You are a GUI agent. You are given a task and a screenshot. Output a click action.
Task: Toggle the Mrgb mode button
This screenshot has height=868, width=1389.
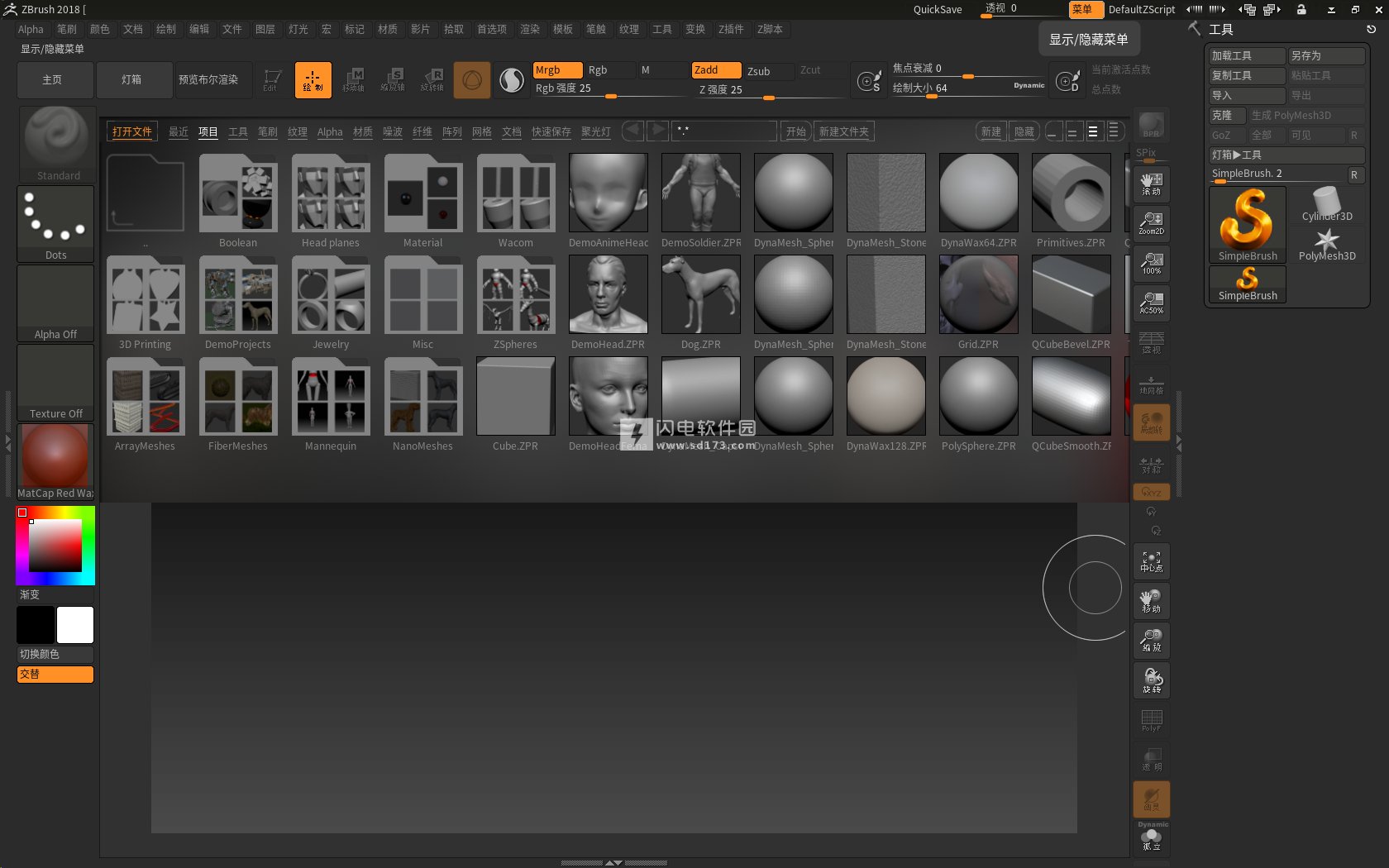pyautogui.click(x=557, y=70)
